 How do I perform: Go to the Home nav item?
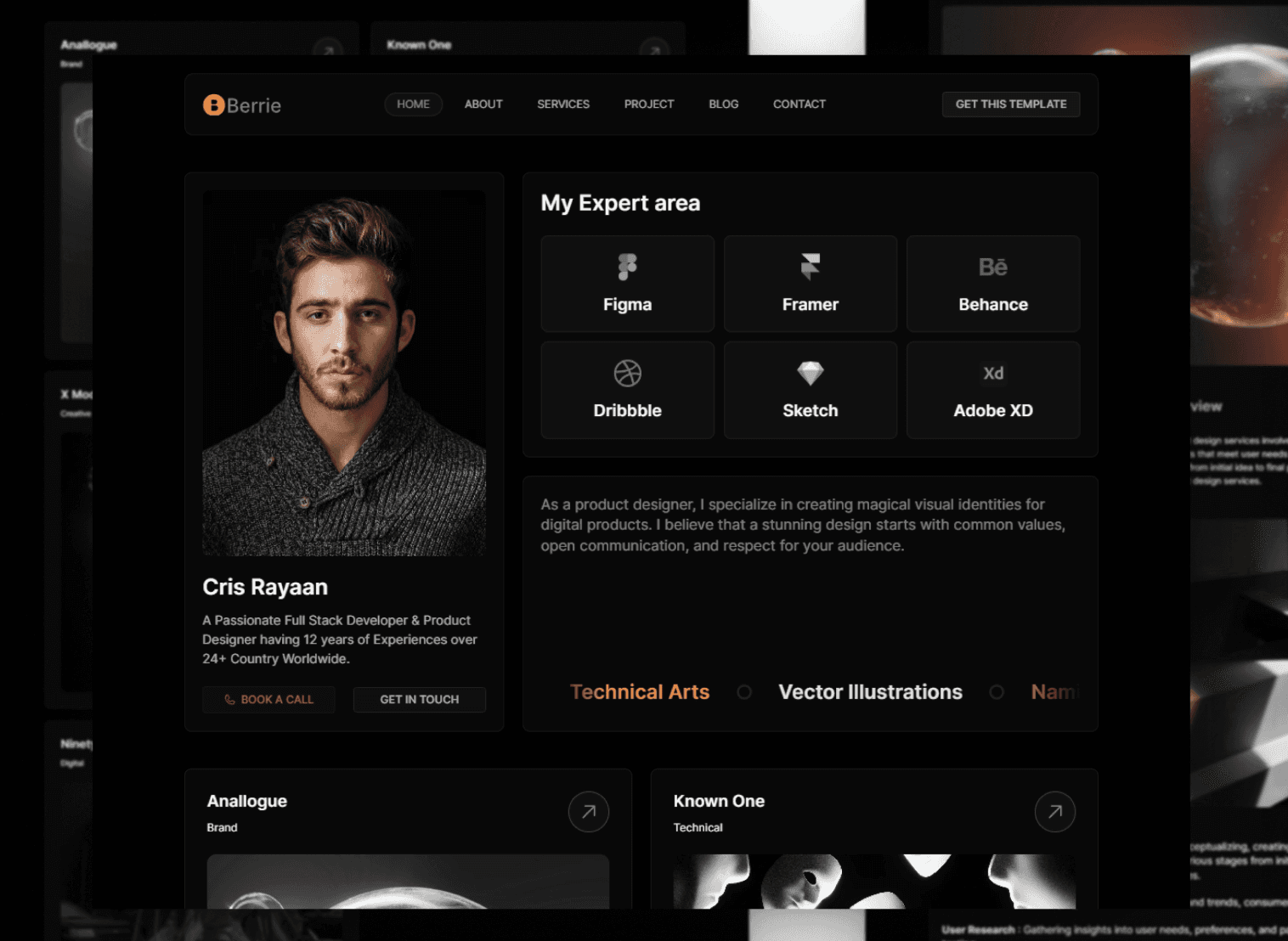pyautogui.click(x=414, y=104)
